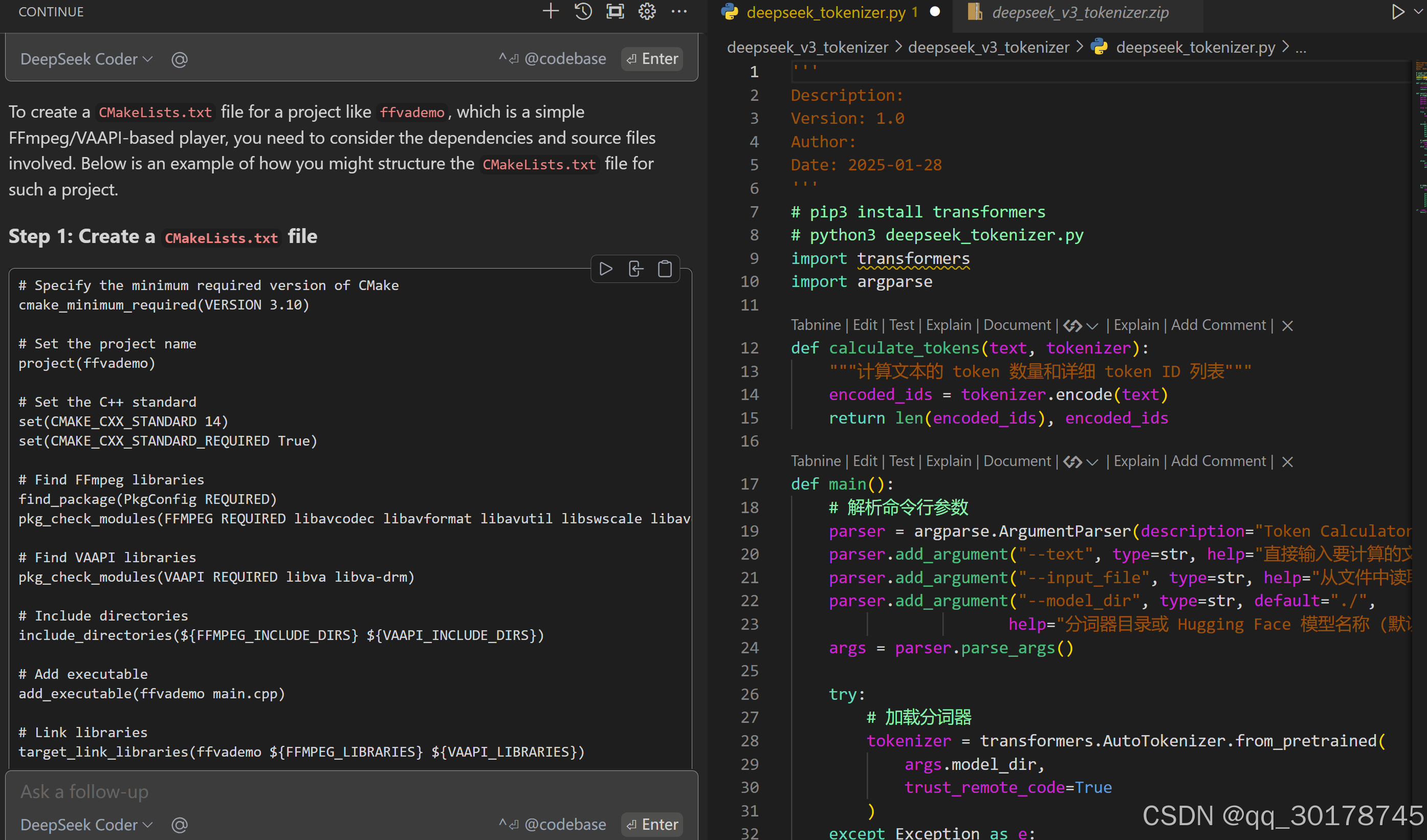Image resolution: width=1427 pixels, height=840 pixels.
Task: Open the more actions ellipsis menu
Action: (x=679, y=11)
